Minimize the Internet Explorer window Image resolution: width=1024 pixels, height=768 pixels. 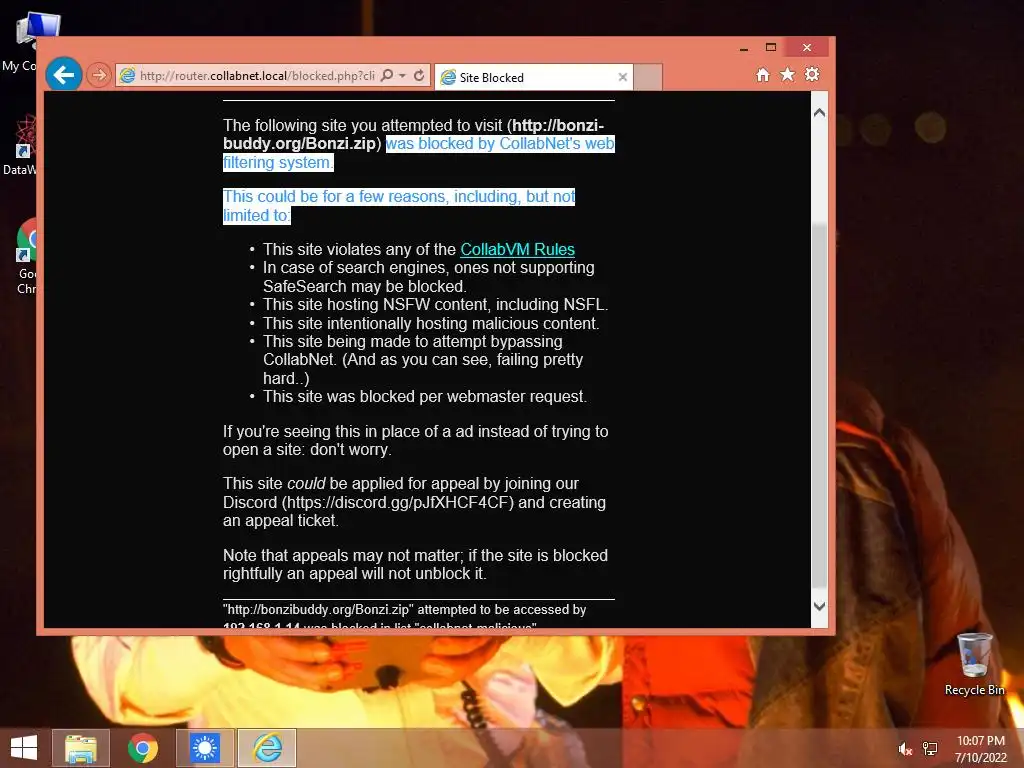point(743,48)
